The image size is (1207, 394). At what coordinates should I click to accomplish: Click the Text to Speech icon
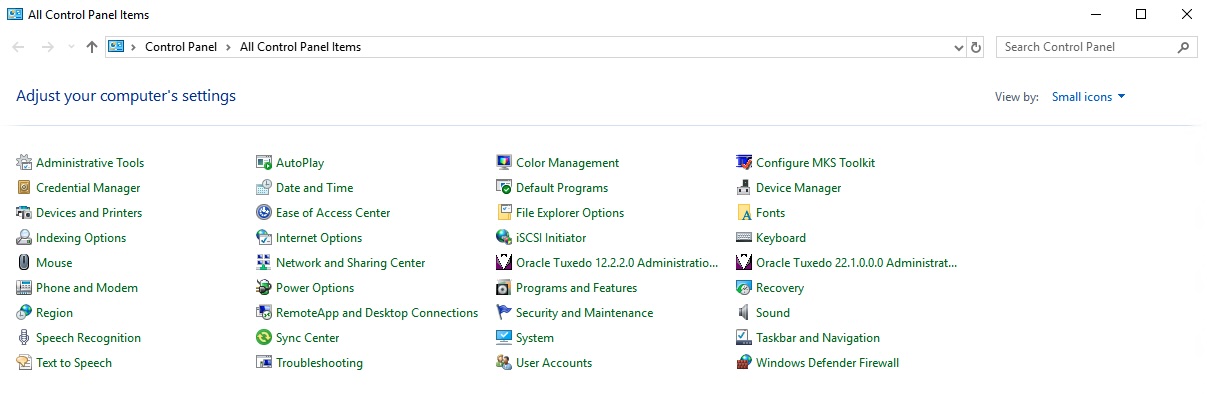24,363
